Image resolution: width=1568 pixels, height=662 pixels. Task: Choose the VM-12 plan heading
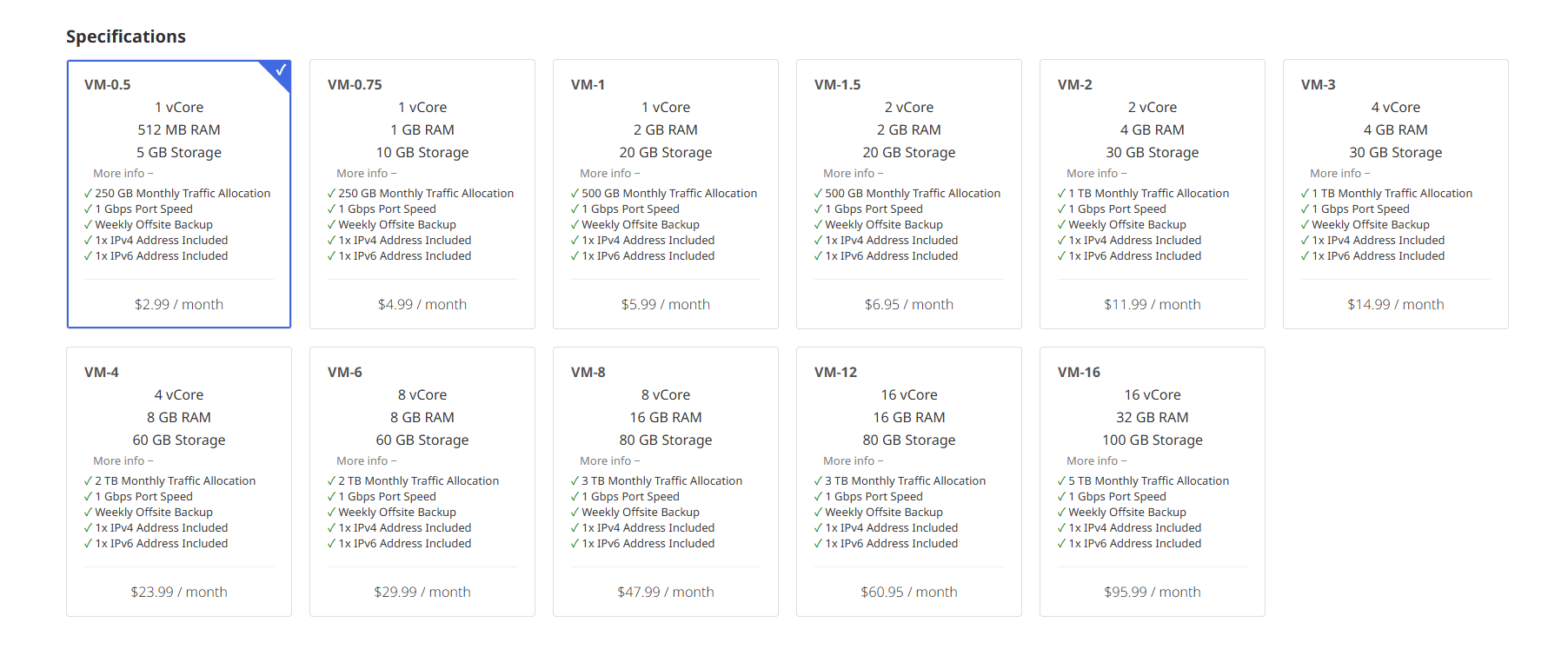pyautogui.click(x=835, y=373)
